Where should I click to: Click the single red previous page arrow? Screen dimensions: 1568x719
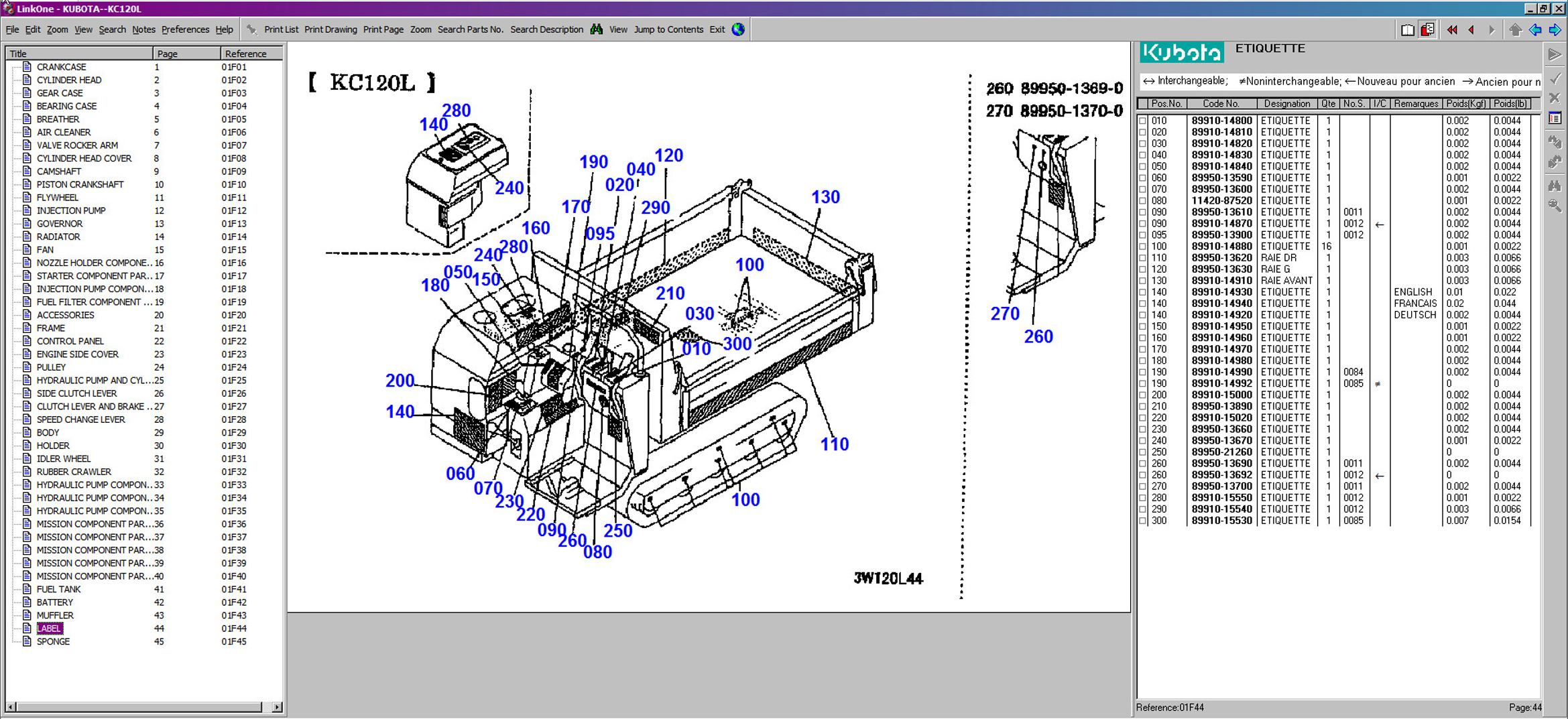click(1471, 29)
